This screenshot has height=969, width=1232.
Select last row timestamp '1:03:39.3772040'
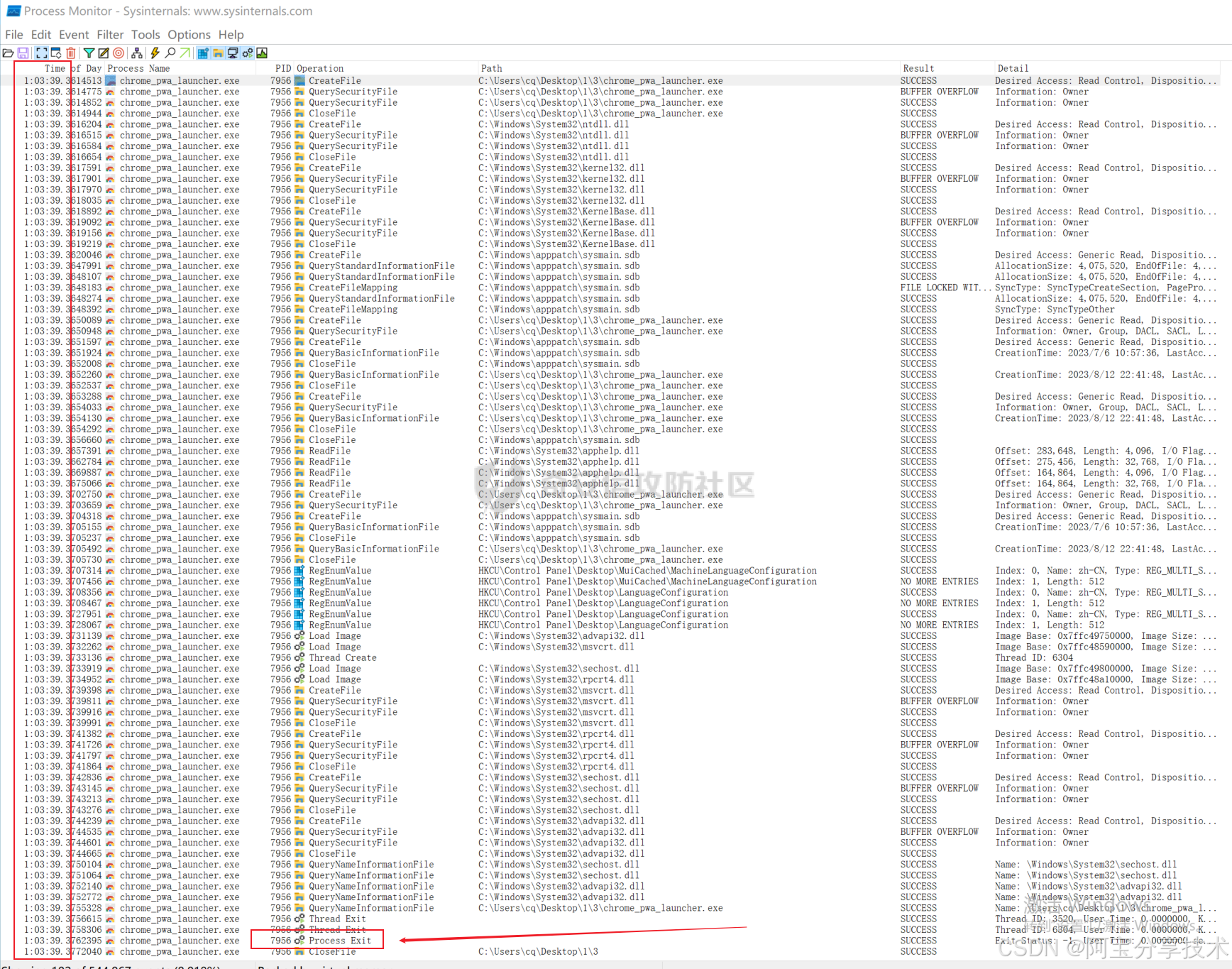tap(62, 952)
